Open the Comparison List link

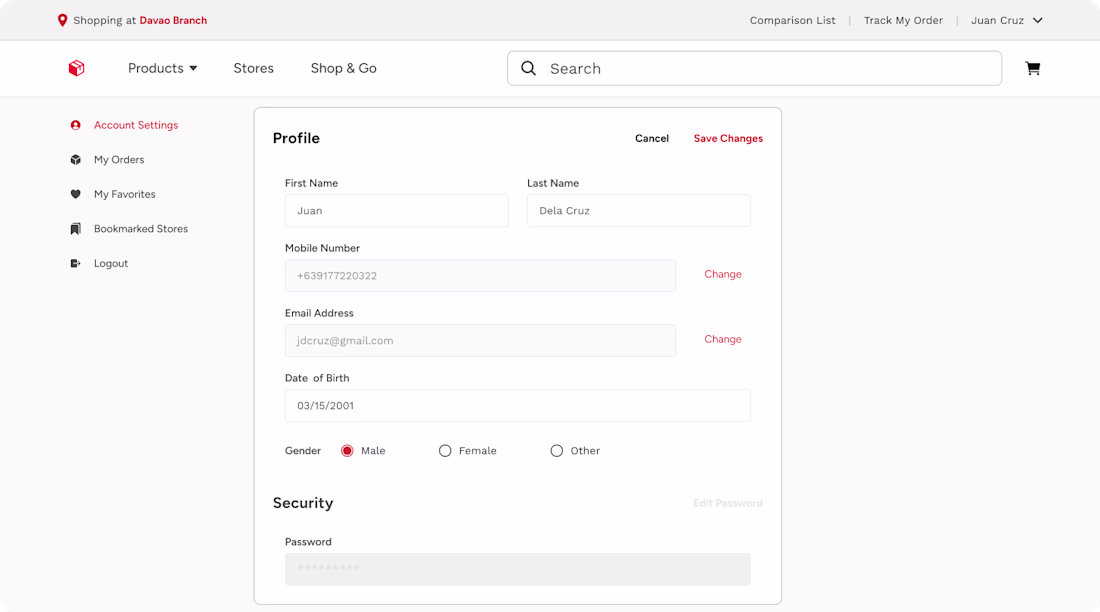793,20
